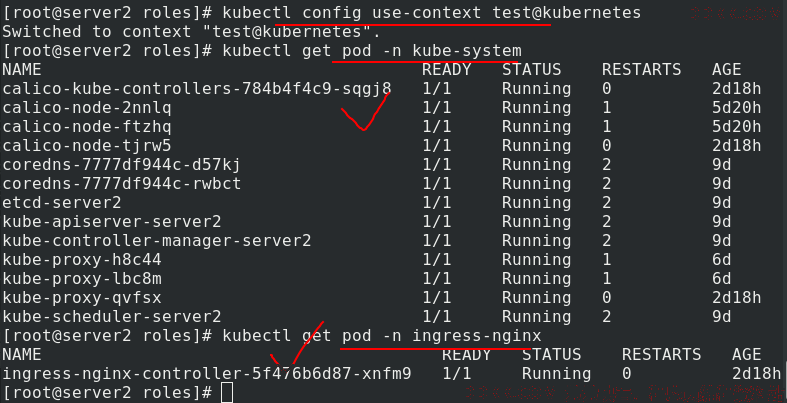This screenshot has width=787, height=403.
Task: Click the red checkmark beside calico-node-2nnlq
Action: [366, 112]
